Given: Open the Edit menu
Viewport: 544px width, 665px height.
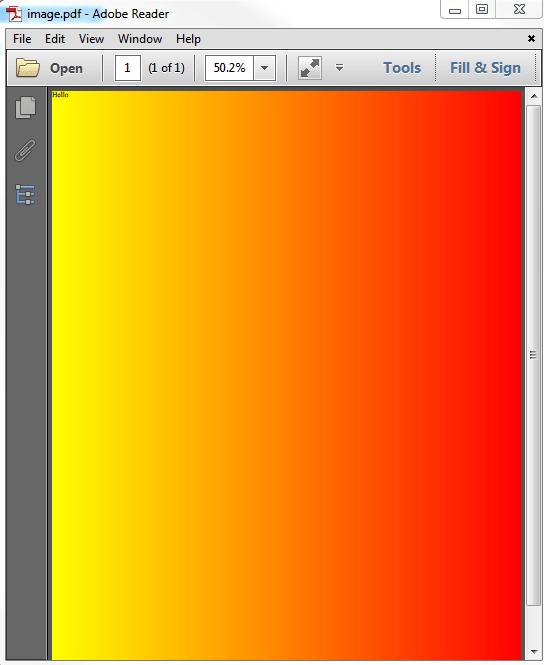Looking at the screenshot, I should click(x=55, y=39).
